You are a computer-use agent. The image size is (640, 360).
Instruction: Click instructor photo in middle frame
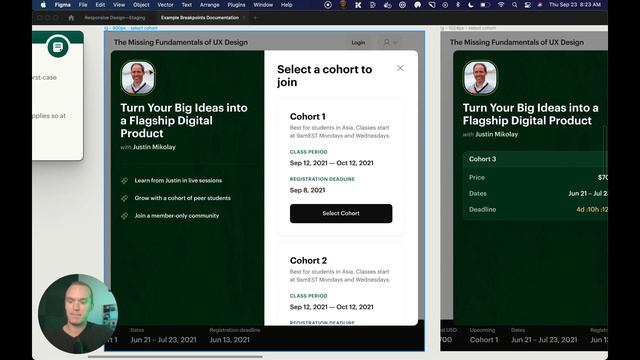click(x=138, y=78)
